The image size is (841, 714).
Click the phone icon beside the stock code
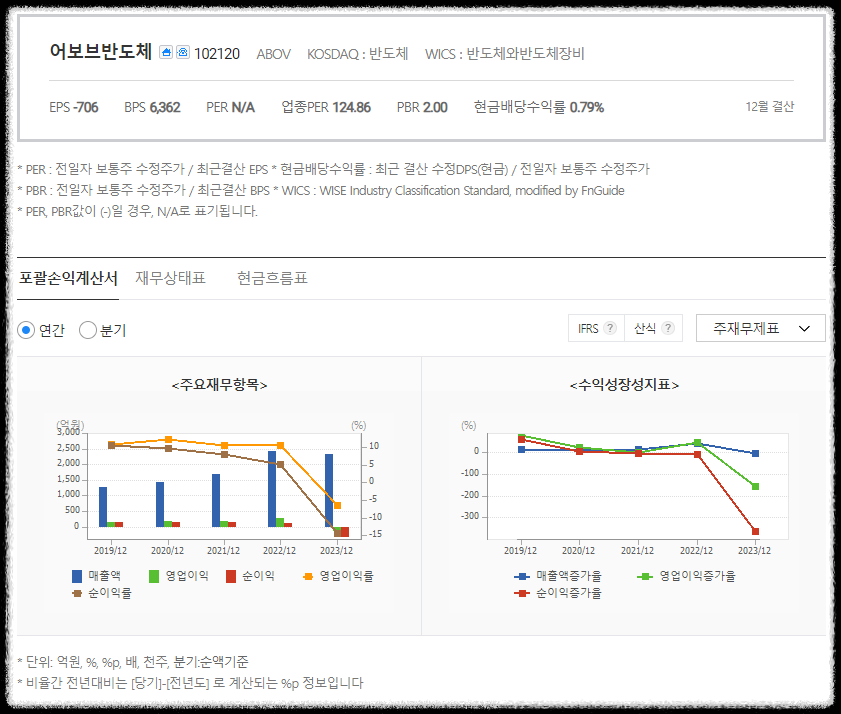pos(183,52)
